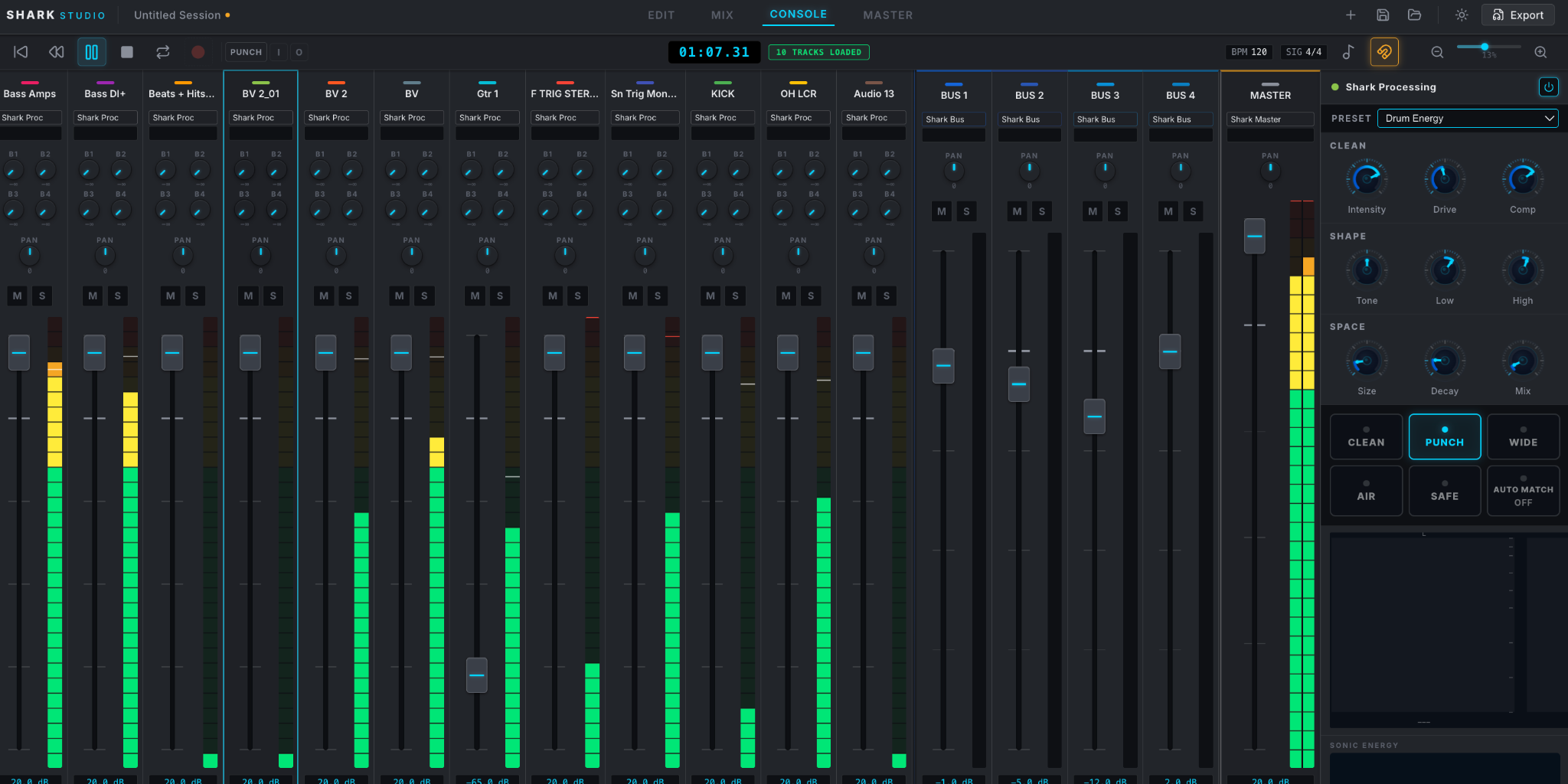Mute the Bass Amps channel
Image resolution: width=1568 pixels, height=784 pixels.
pyautogui.click(x=18, y=296)
